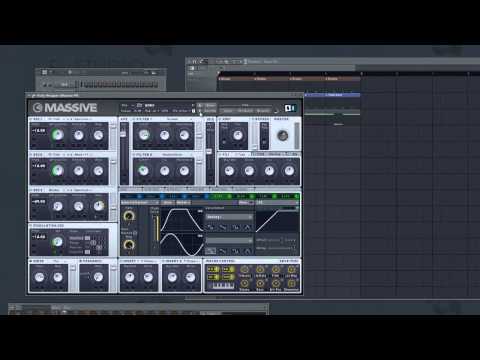Click the LFO Rate knob
480x360 pixels.
point(129,216)
